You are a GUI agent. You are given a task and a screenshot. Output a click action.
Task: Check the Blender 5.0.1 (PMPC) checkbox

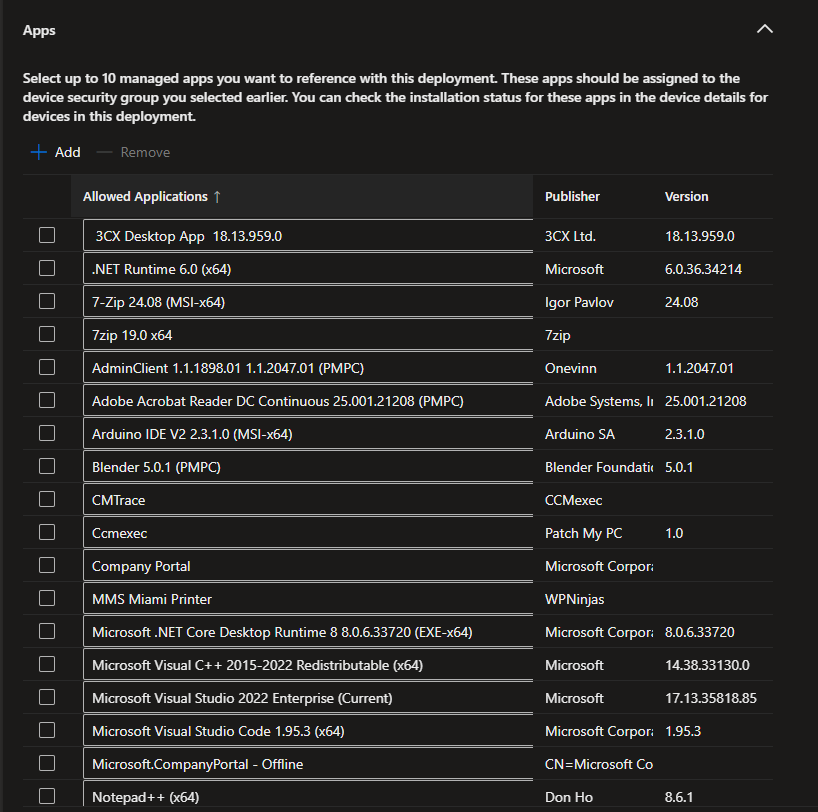coord(47,466)
